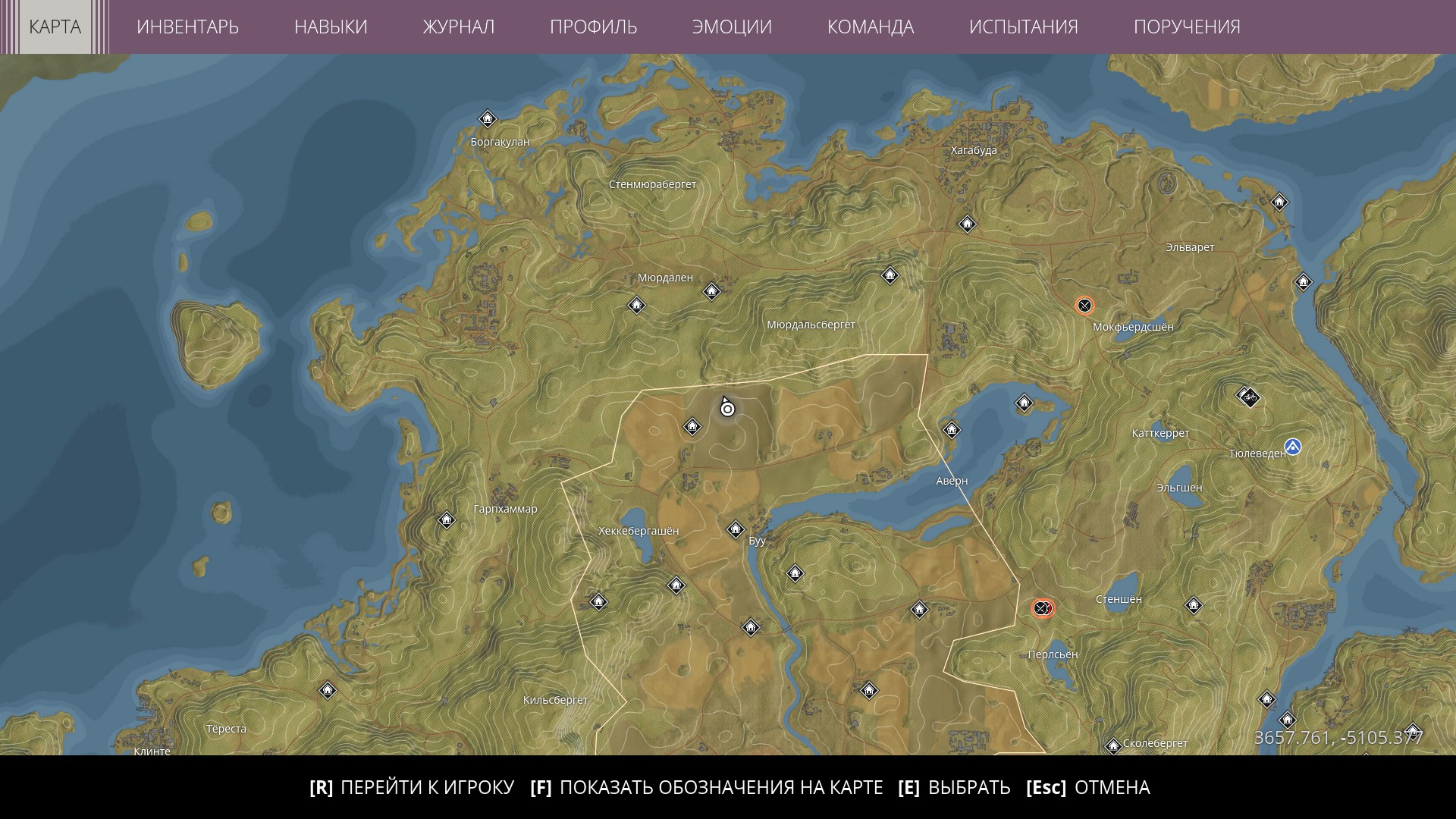Image resolution: width=1456 pixels, height=819 pixels.
Task: Select the safehouse icon northeast of Эльварет
Action: click(x=1279, y=202)
